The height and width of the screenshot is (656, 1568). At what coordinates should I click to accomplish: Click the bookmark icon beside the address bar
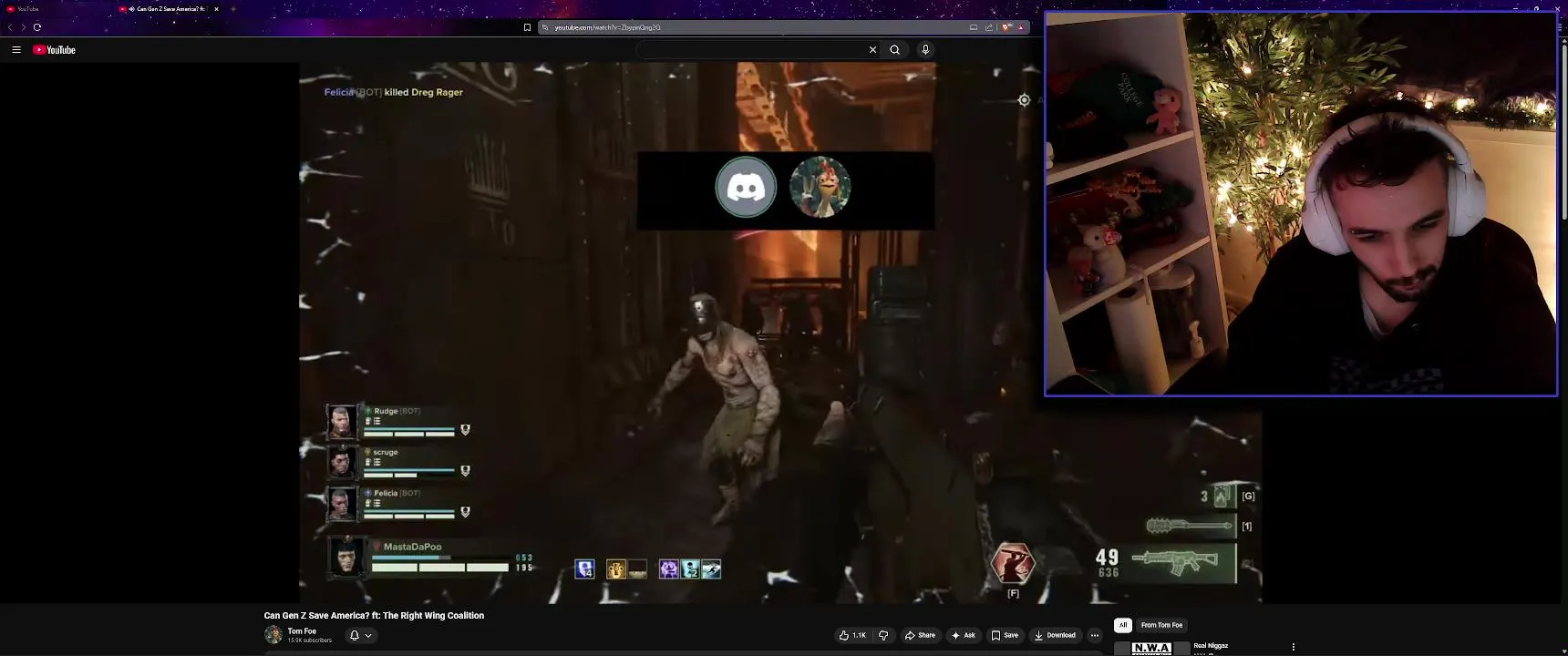click(527, 27)
